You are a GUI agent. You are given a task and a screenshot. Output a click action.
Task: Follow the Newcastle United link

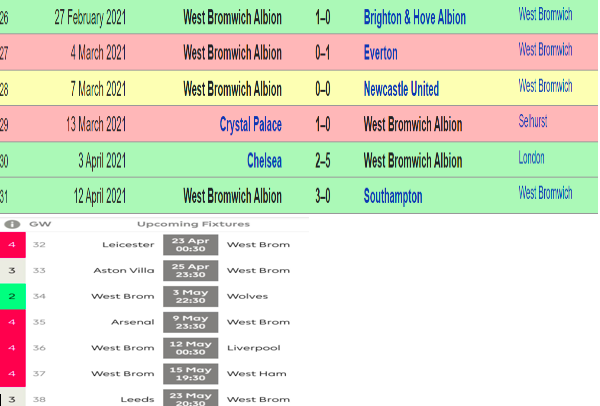tap(401, 89)
